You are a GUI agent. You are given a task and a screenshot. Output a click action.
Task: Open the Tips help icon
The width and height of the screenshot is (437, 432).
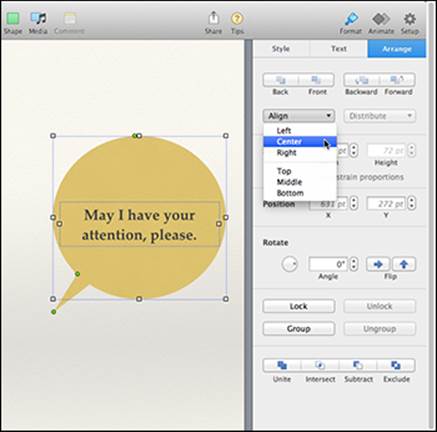[237, 18]
